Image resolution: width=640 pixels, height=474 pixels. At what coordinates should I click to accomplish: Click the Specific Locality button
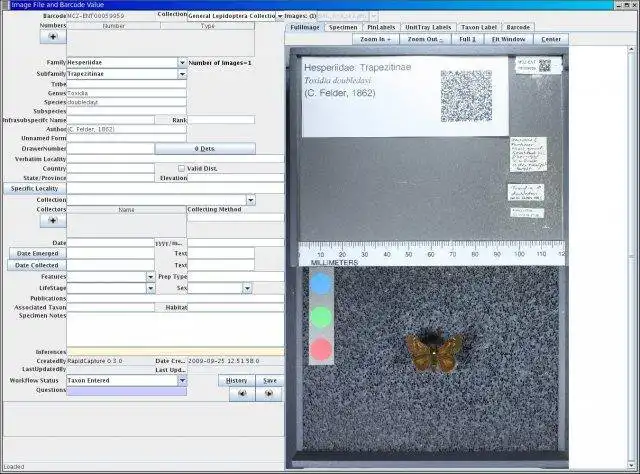(x=34, y=188)
